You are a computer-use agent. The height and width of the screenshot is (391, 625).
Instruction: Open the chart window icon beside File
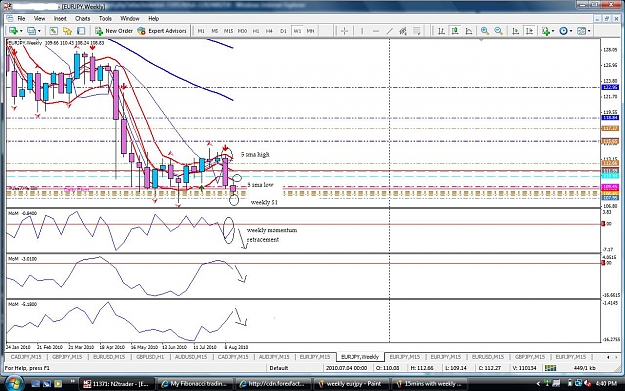click(10, 18)
